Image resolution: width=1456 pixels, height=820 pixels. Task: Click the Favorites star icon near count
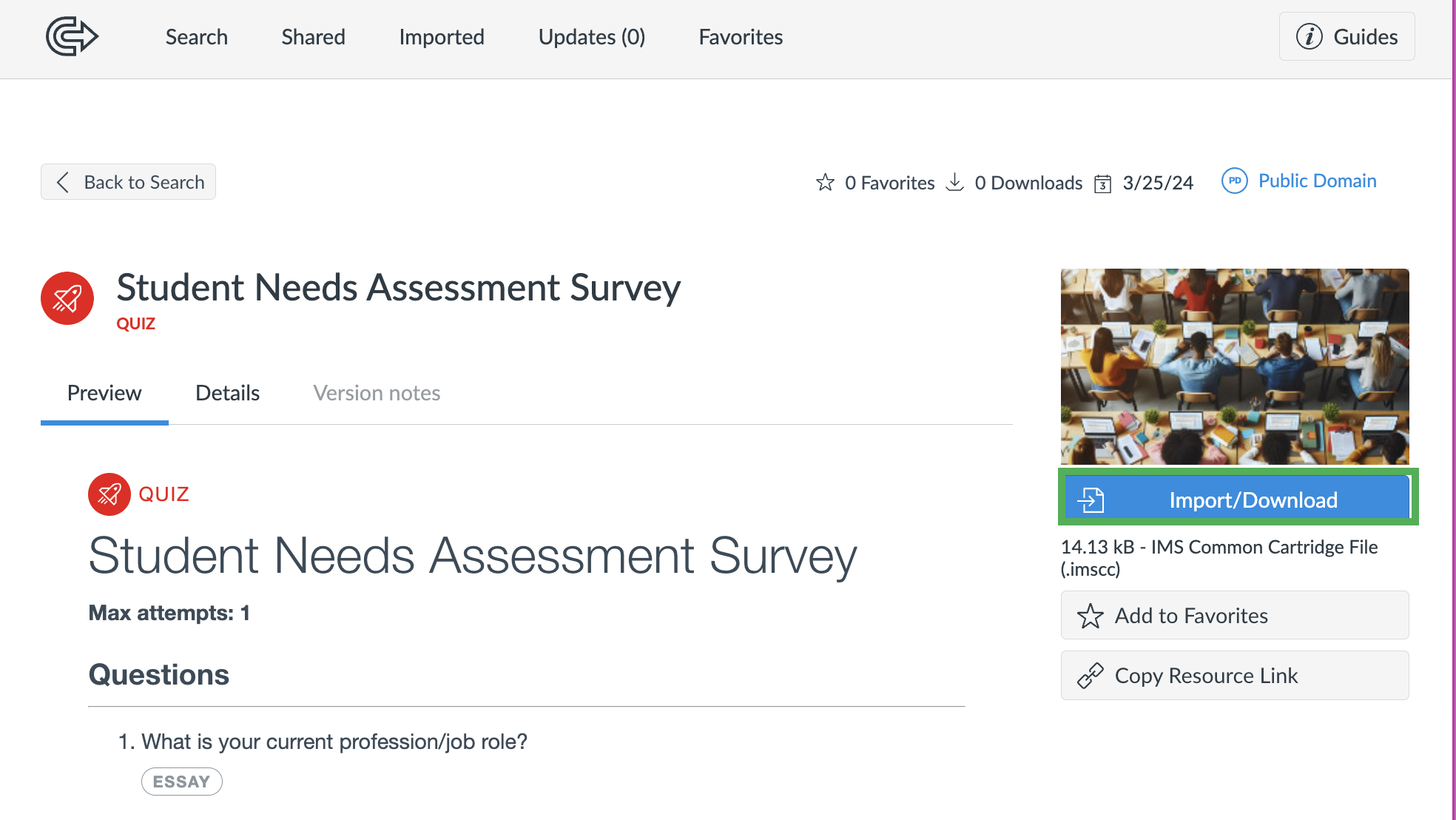(825, 182)
